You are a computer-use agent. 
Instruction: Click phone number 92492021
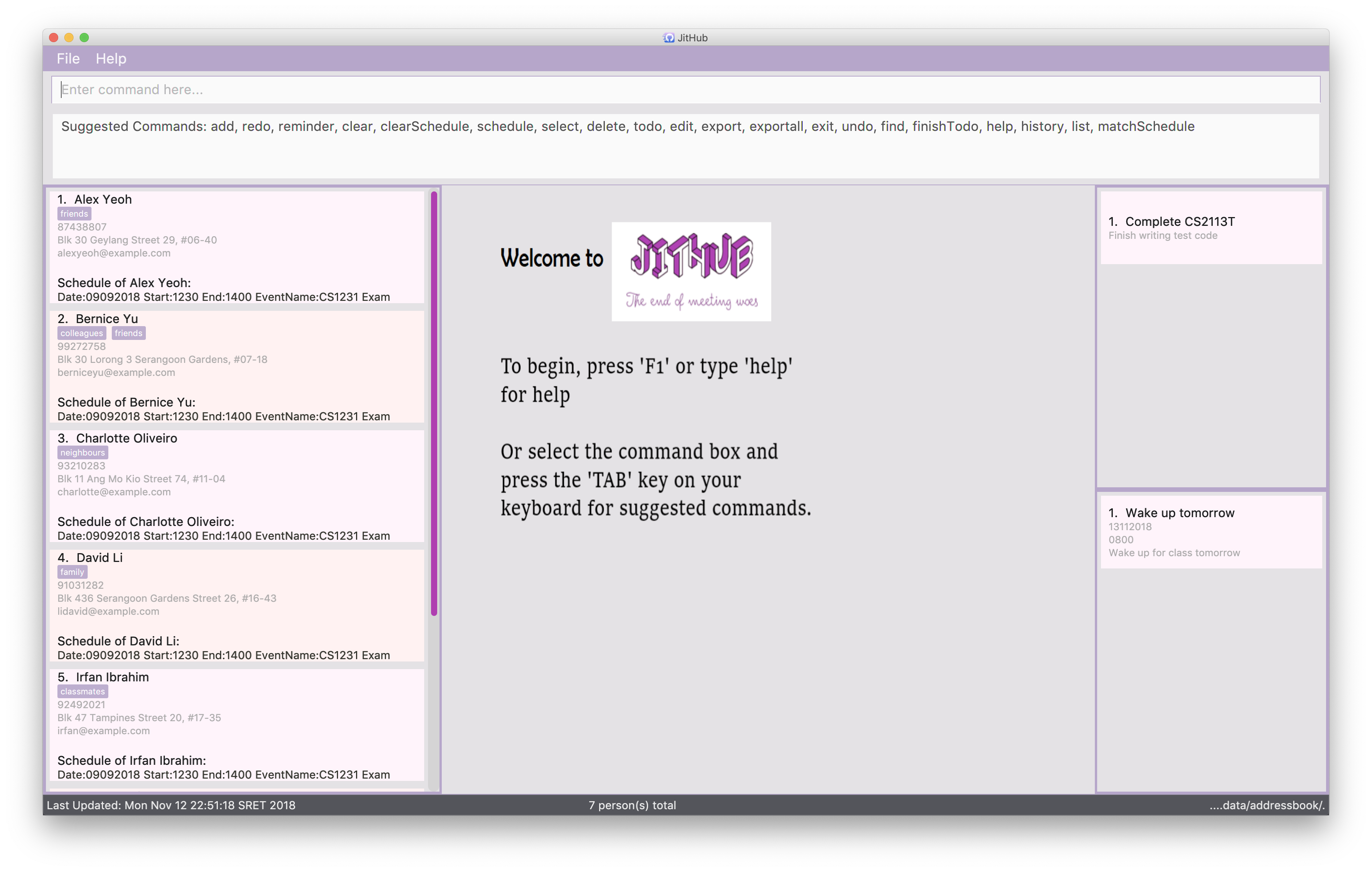click(81, 705)
